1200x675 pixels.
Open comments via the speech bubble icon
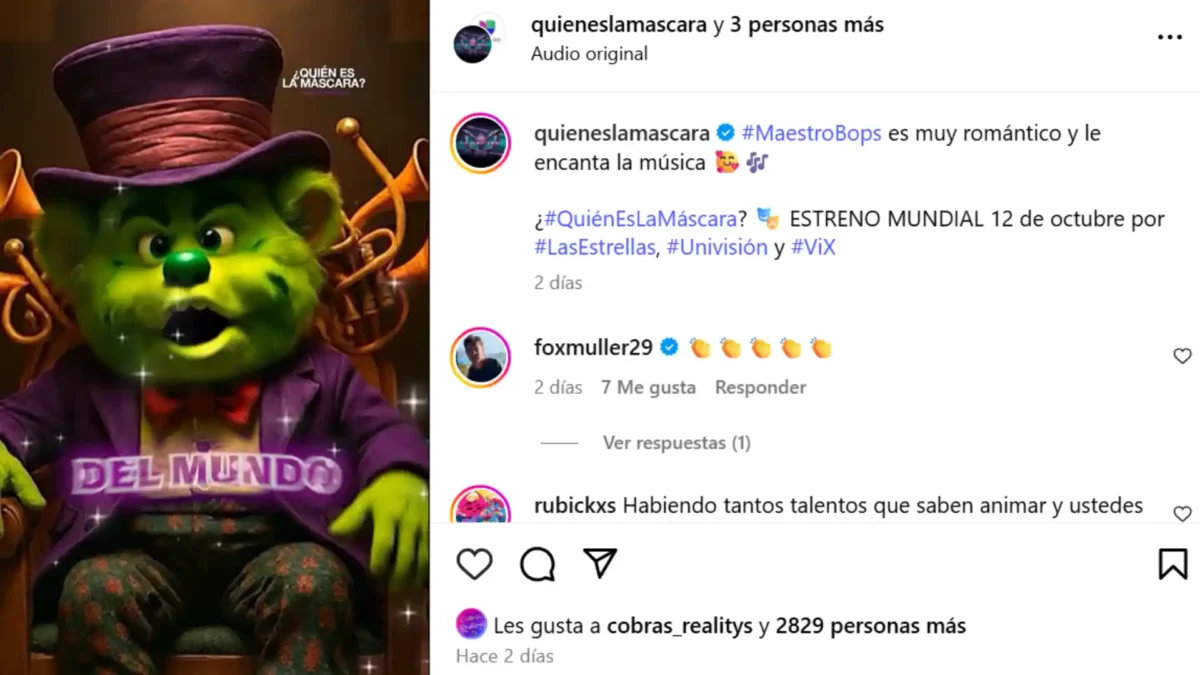pyautogui.click(x=537, y=564)
